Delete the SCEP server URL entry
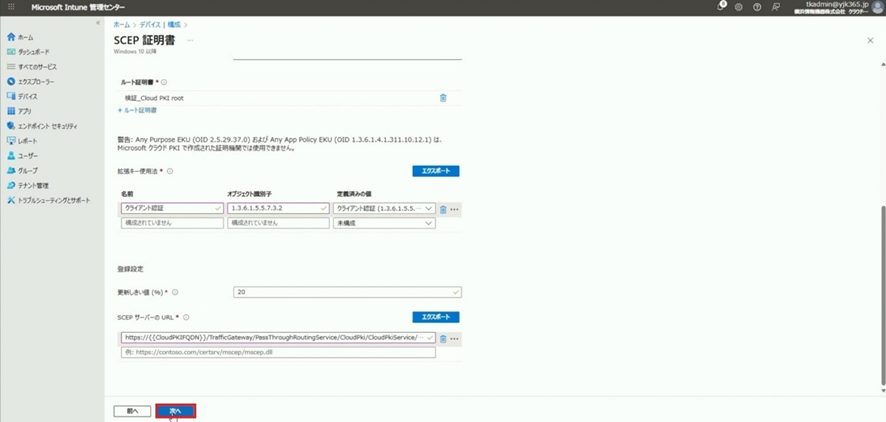The height and width of the screenshot is (422, 886). coord(443,339)
